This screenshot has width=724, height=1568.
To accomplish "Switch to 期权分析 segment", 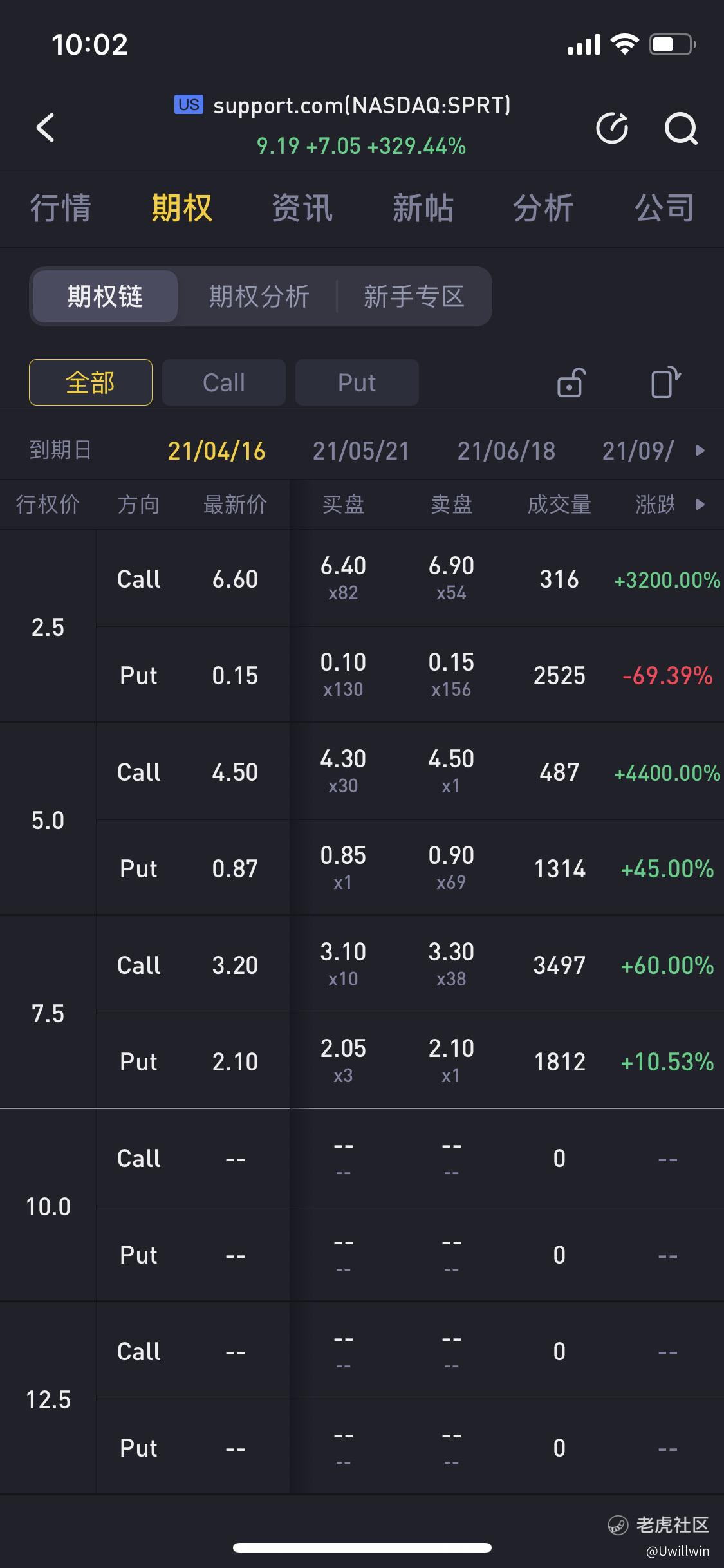I will point(259,297).
